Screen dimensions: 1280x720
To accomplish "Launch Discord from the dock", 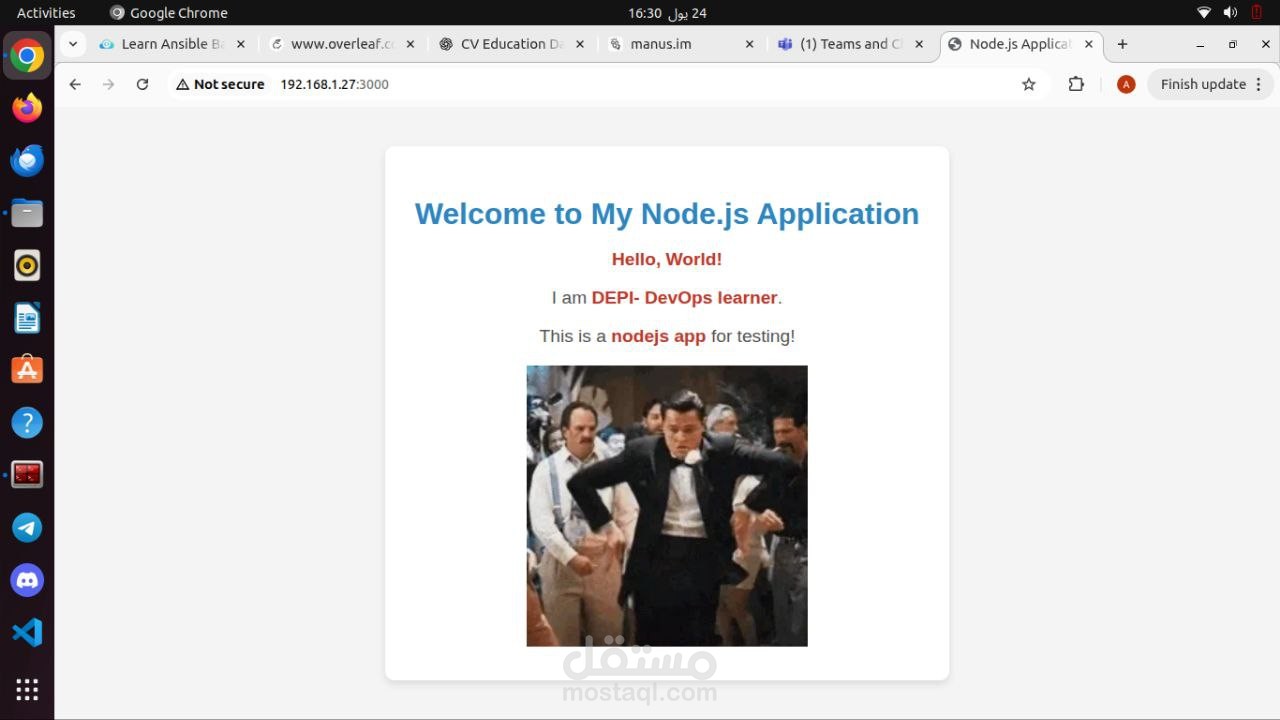I will (27, 579).
